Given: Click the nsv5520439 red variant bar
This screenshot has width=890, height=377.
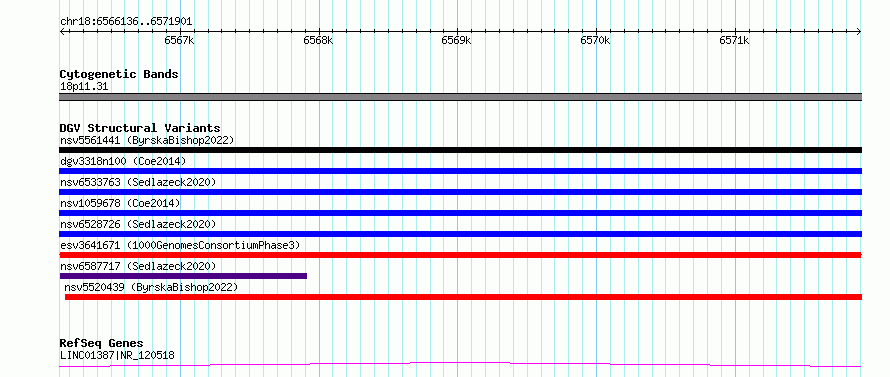Looking at the screenshot, I should (x=463, y=297).
